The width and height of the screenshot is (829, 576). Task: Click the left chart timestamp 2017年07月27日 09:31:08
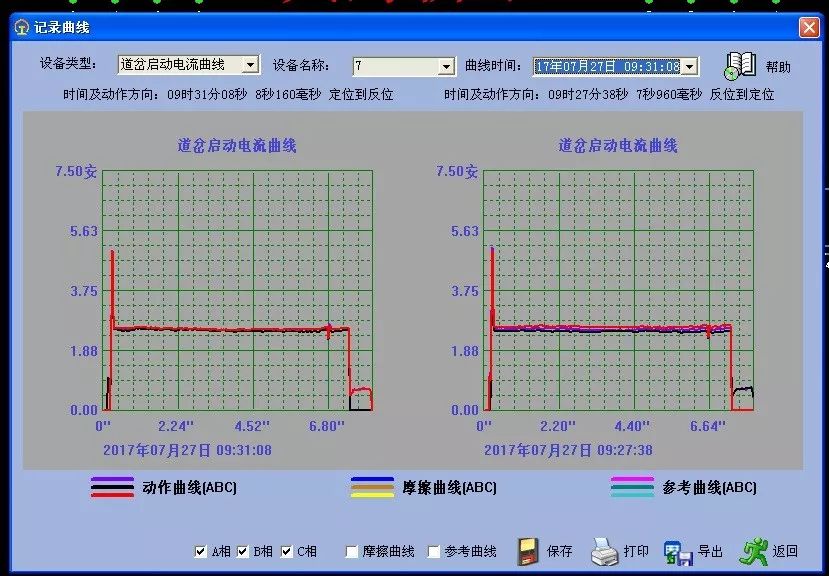(187, 450)
